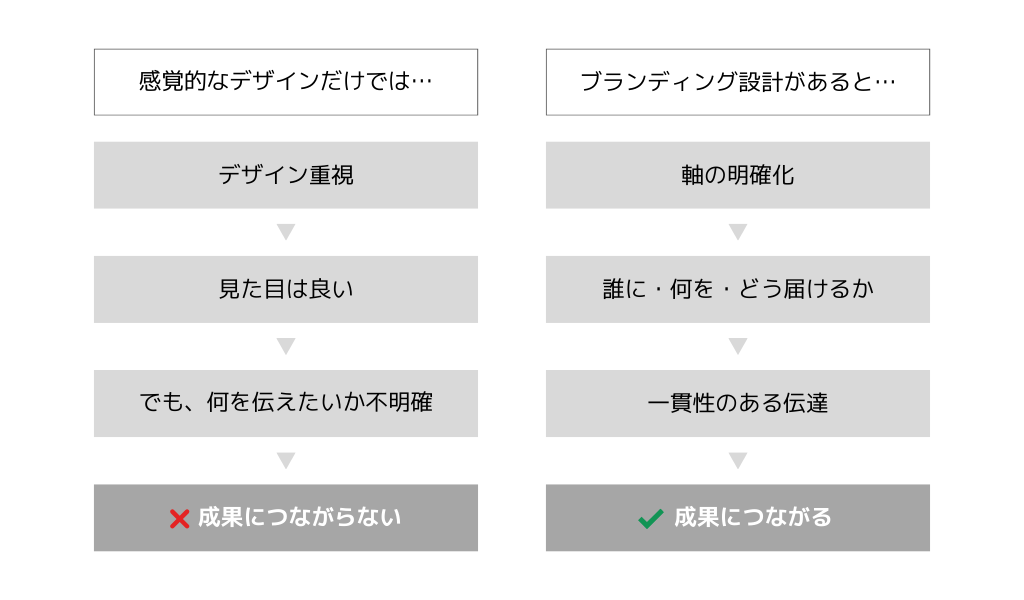Click the red X icon
Screen dimensions: 1024x600
pos(180,518)
